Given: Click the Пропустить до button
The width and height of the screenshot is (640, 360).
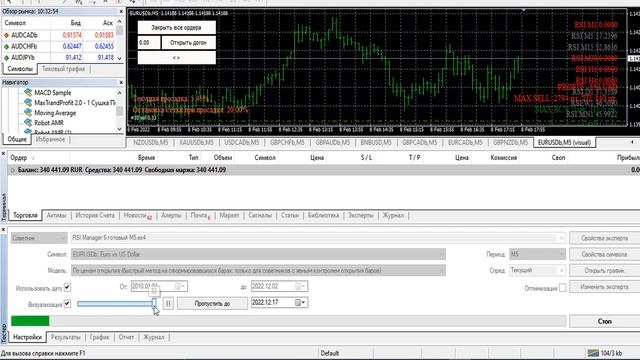Looking at the screenshot, I should click(x=212, y=303).
